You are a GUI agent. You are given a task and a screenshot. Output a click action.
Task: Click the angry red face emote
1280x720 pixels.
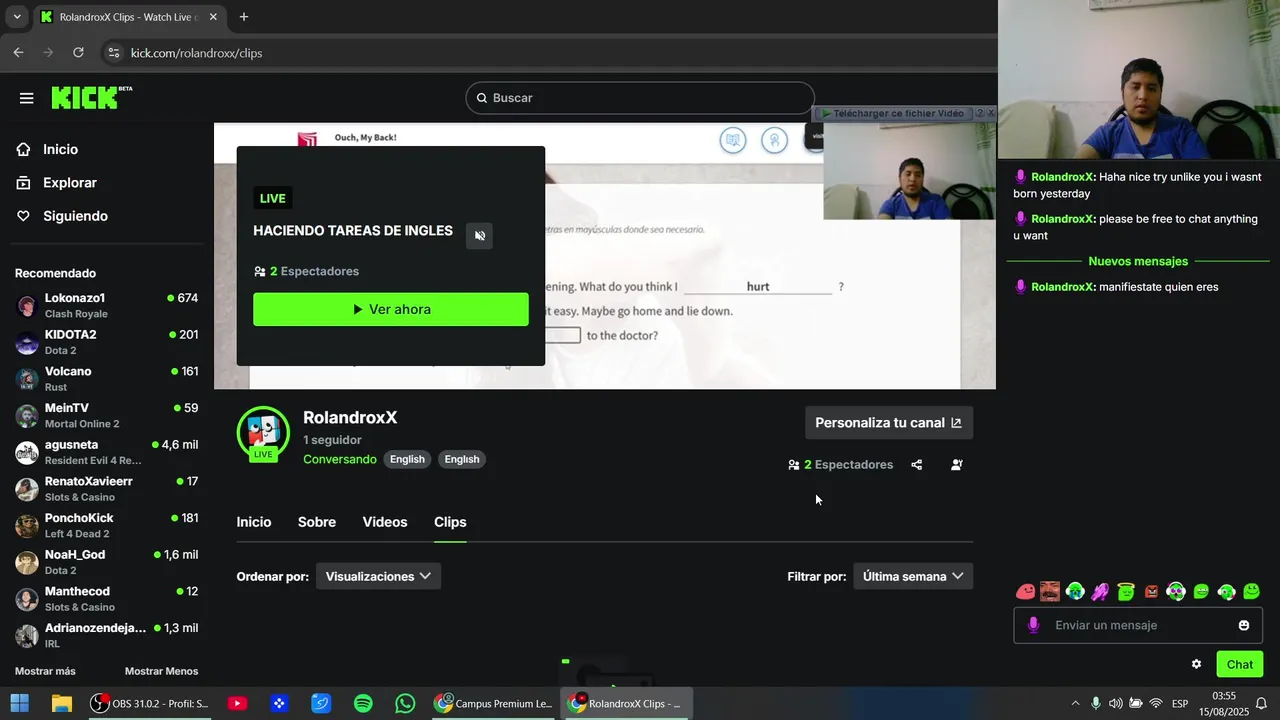tap(1151, 592)
